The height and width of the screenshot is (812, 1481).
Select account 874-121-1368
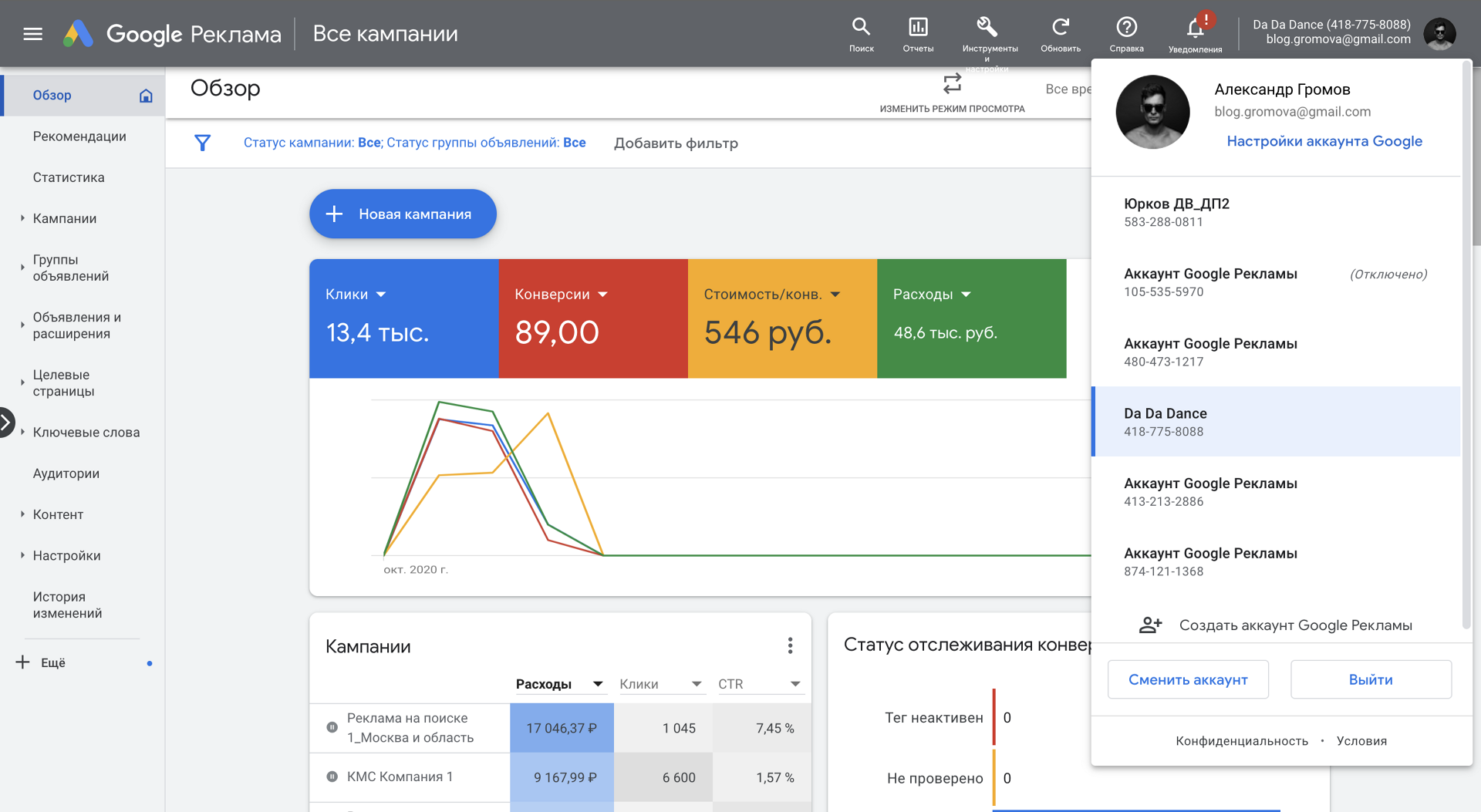pyautogui.click(x=1276, y=562)
